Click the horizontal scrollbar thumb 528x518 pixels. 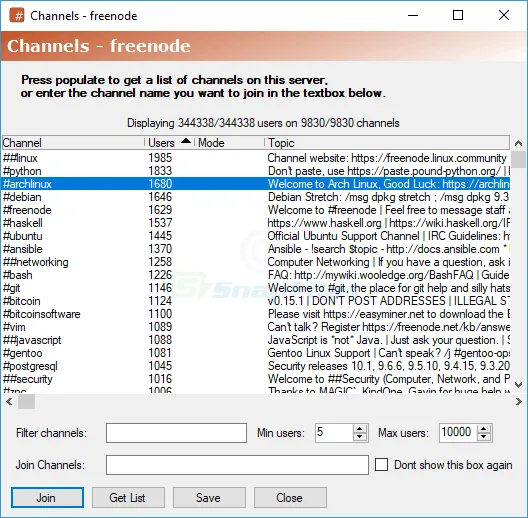[26, 401]
